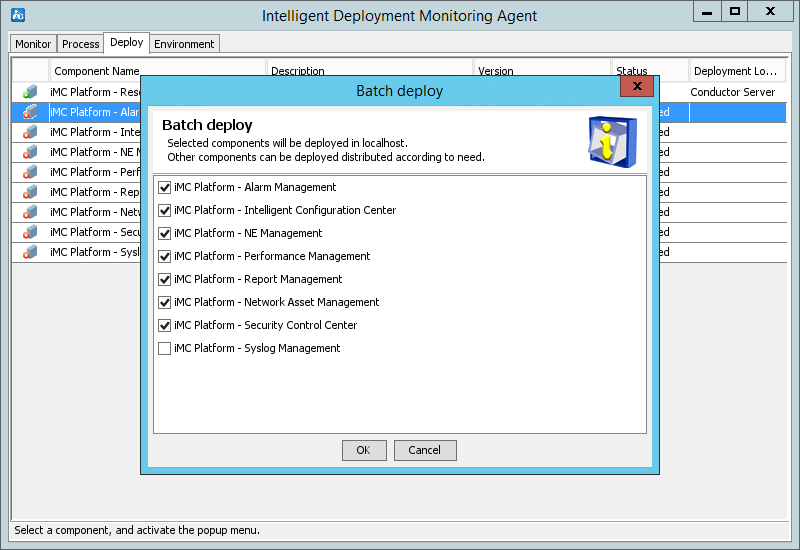This screenshot has width=800, height=550.
Task: Switch to the Monitor tab
Action: (33, 44)
